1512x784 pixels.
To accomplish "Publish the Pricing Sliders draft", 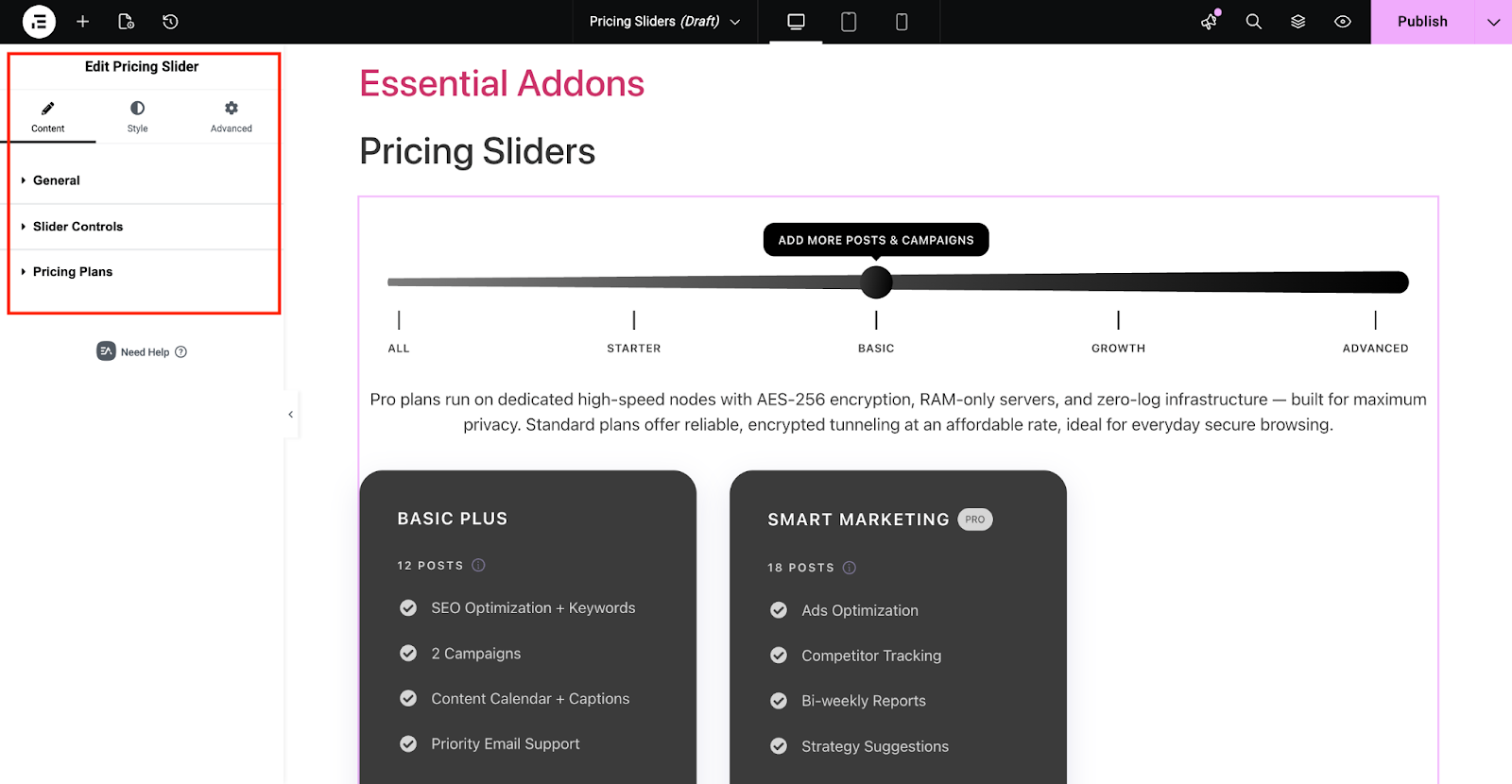I will (x=1423, y=21).
